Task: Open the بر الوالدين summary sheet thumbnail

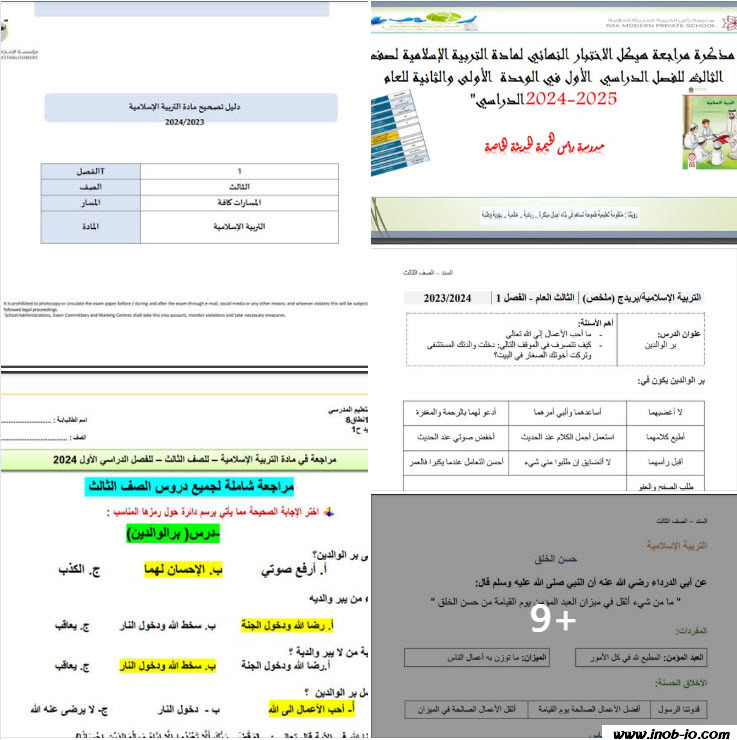Action: 553,370
